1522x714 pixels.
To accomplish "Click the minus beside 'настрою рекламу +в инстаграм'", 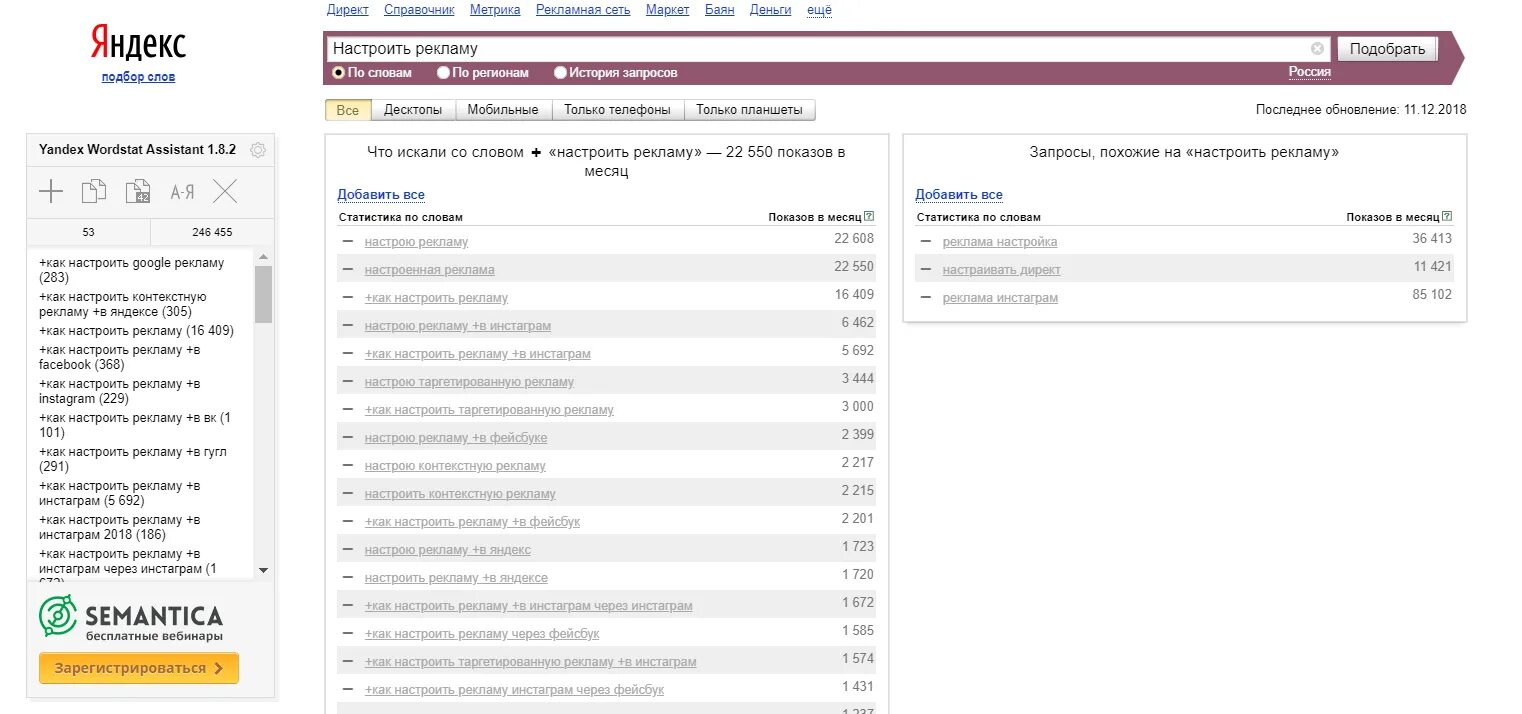I will (x=348, y=325).
